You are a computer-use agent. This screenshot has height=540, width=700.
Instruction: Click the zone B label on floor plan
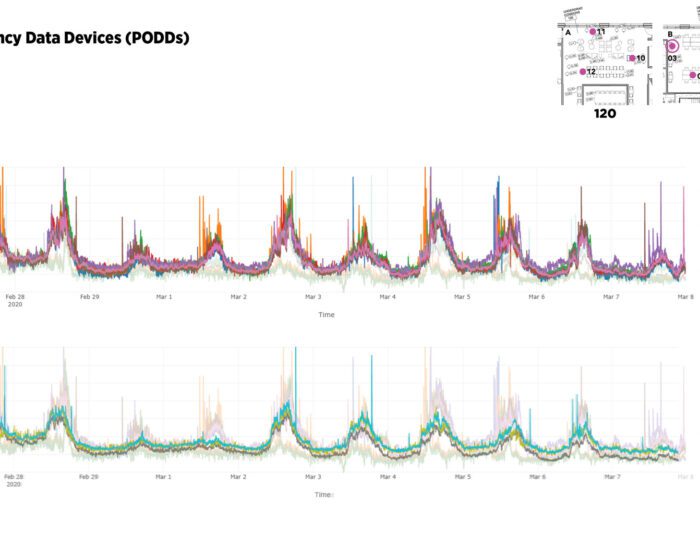(669, 33)
